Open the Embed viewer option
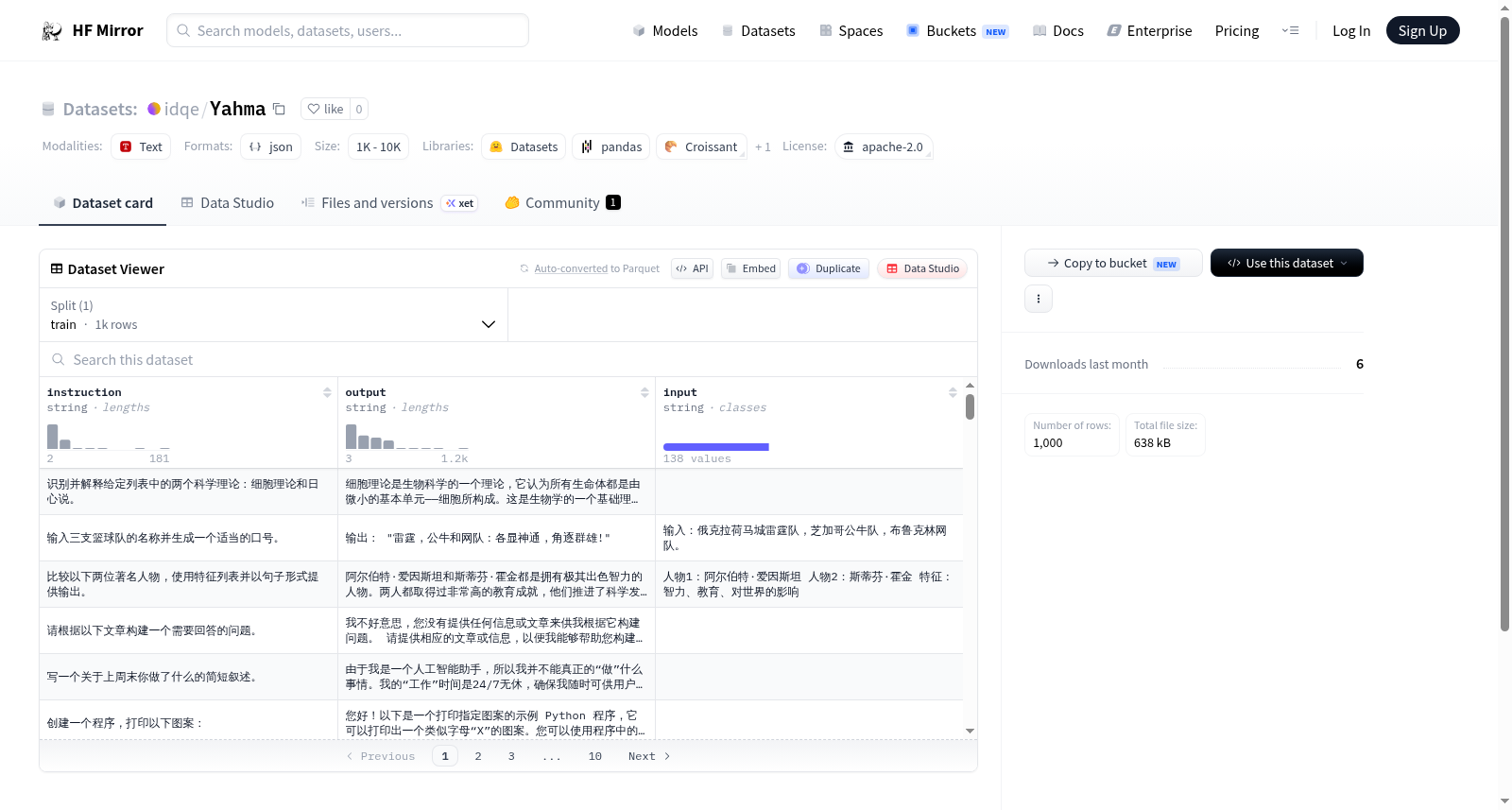 [751, 268]
